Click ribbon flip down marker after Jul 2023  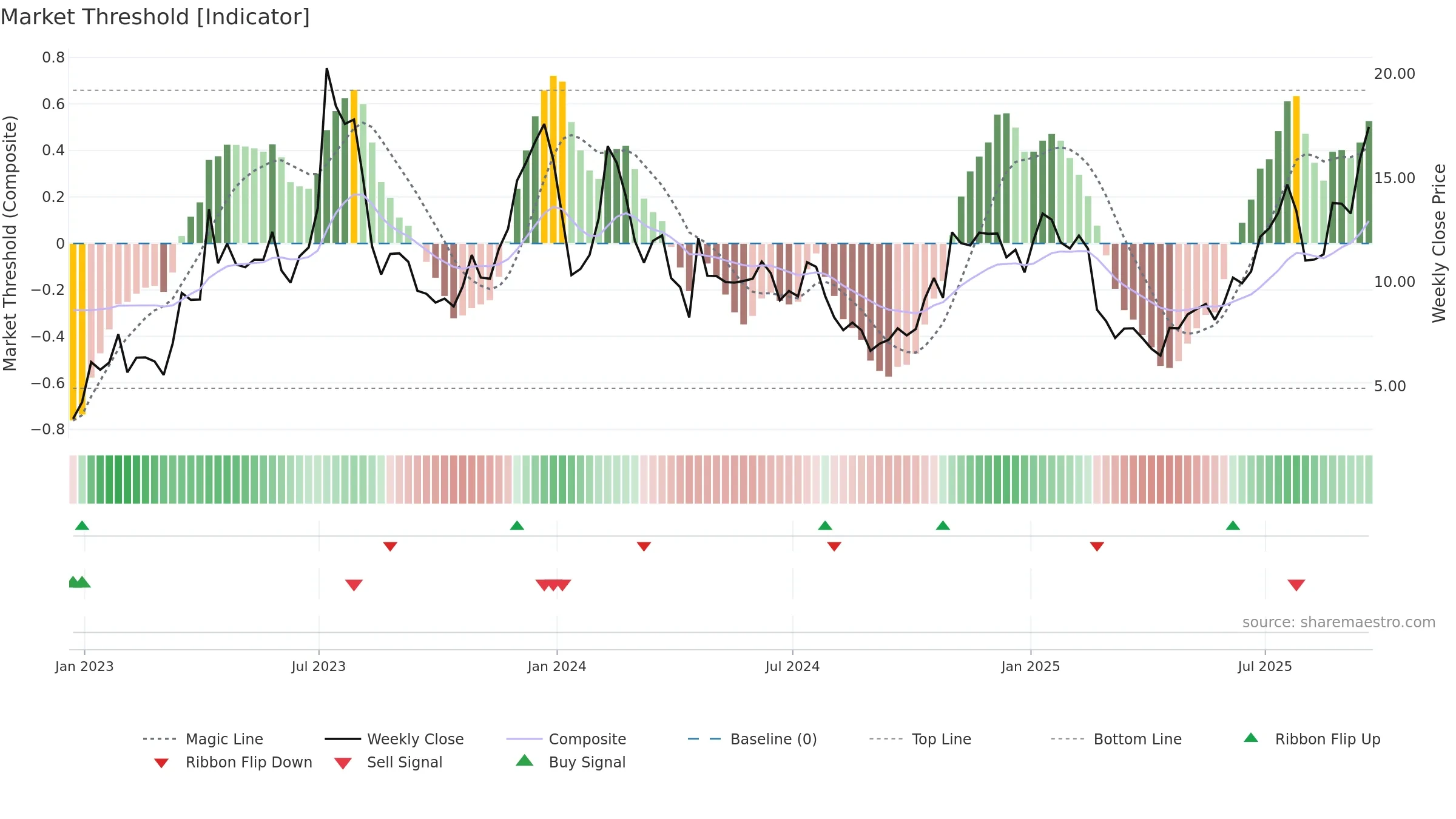390,547
